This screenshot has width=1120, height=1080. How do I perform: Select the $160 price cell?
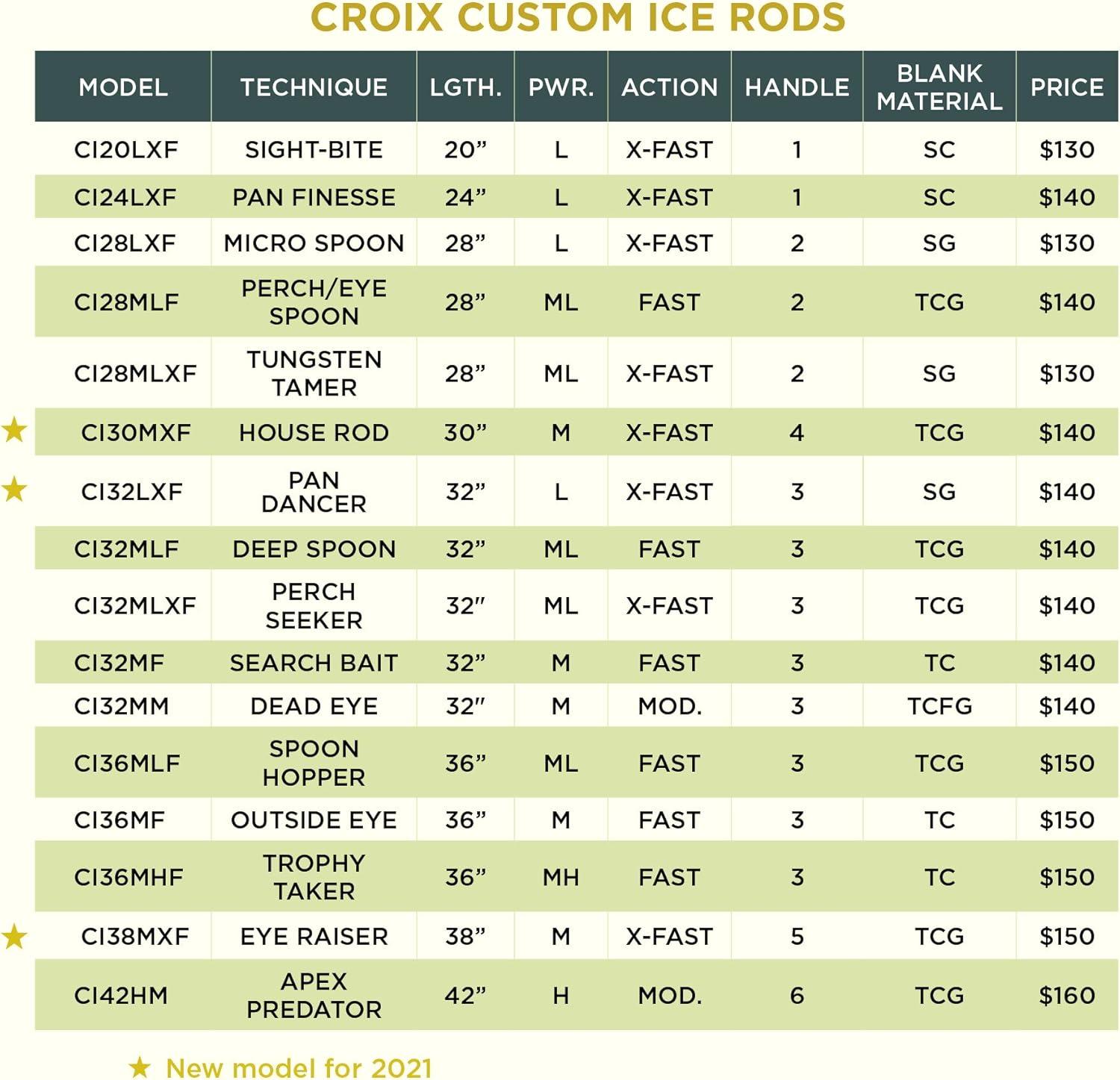pyautogui.click(x=1067, y=996)
